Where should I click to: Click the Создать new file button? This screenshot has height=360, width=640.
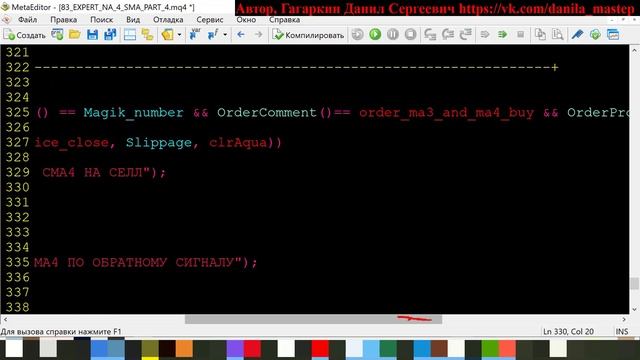coord(24,35)
